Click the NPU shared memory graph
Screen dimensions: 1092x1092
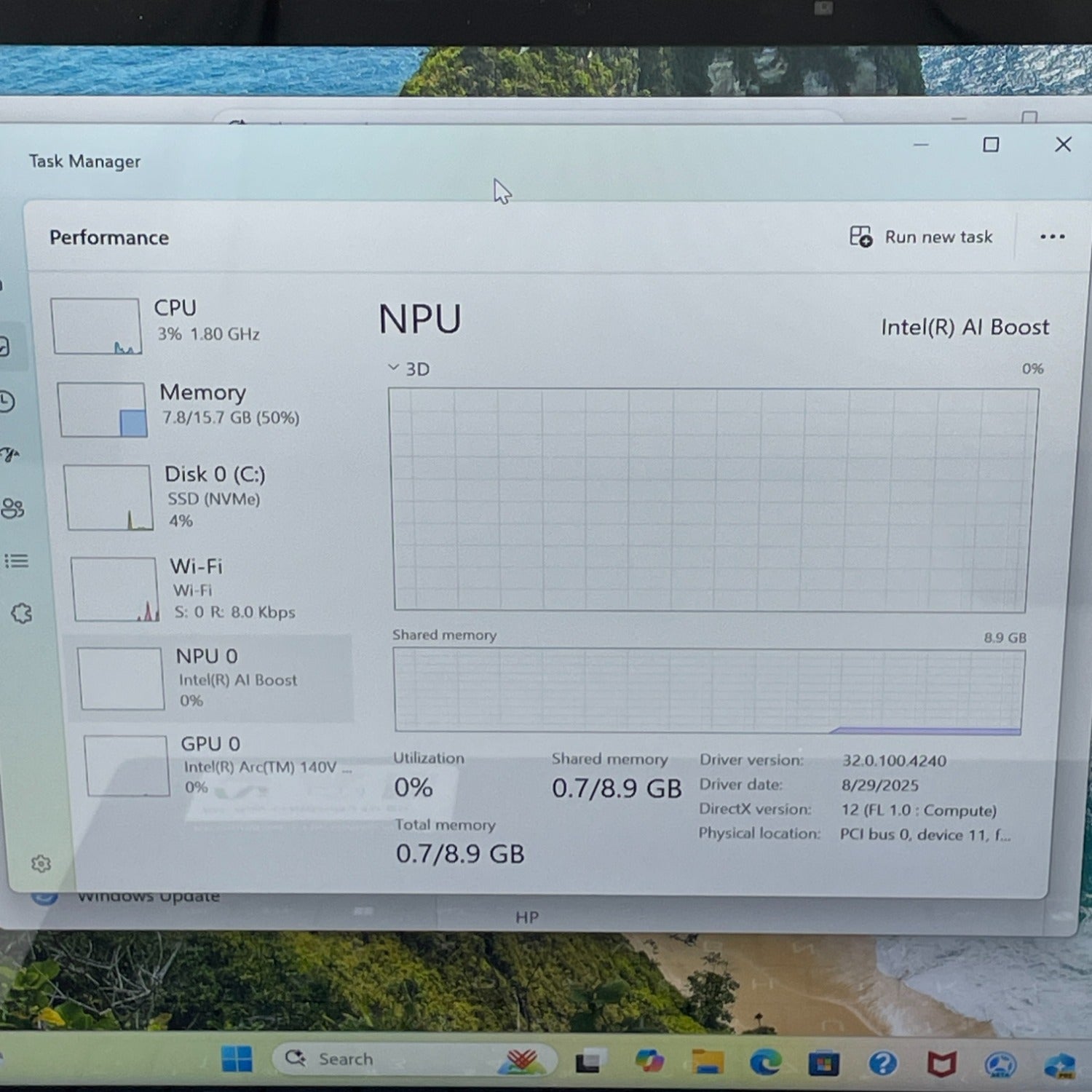708,690
